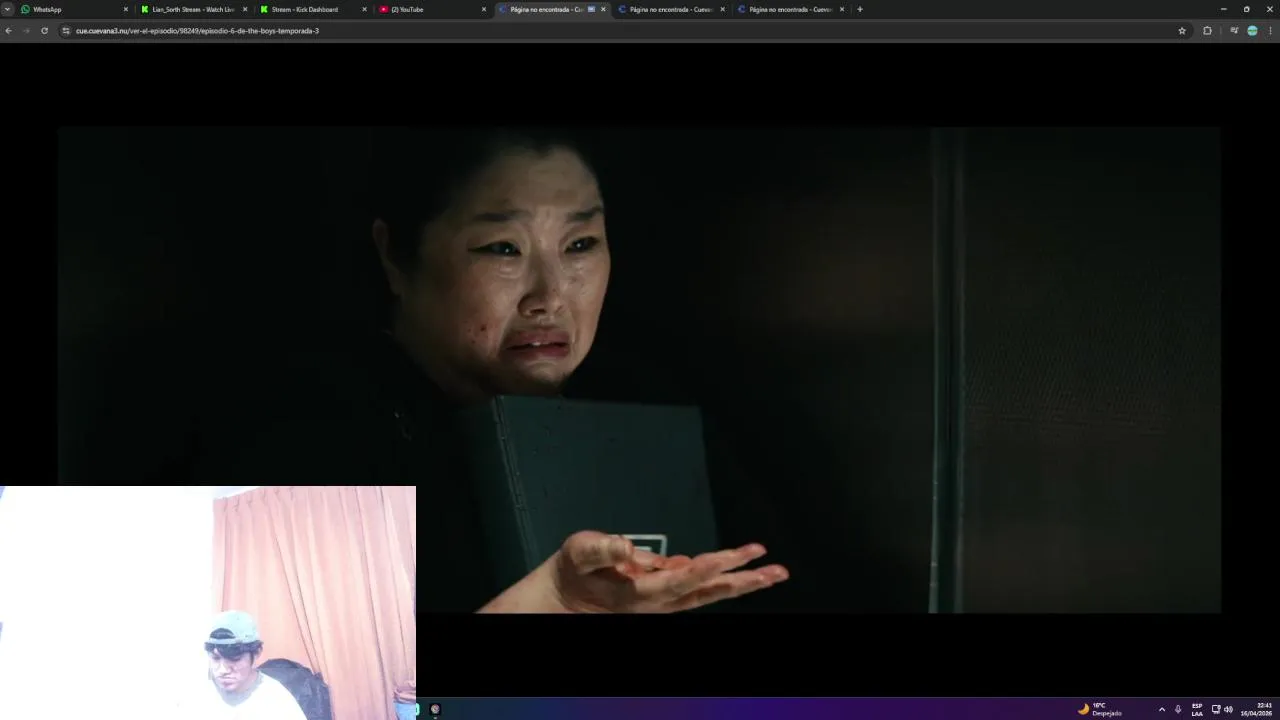Screen dimensions: 1280x720
Task: Close the WhatsApp tab
Action: [126, 9]
